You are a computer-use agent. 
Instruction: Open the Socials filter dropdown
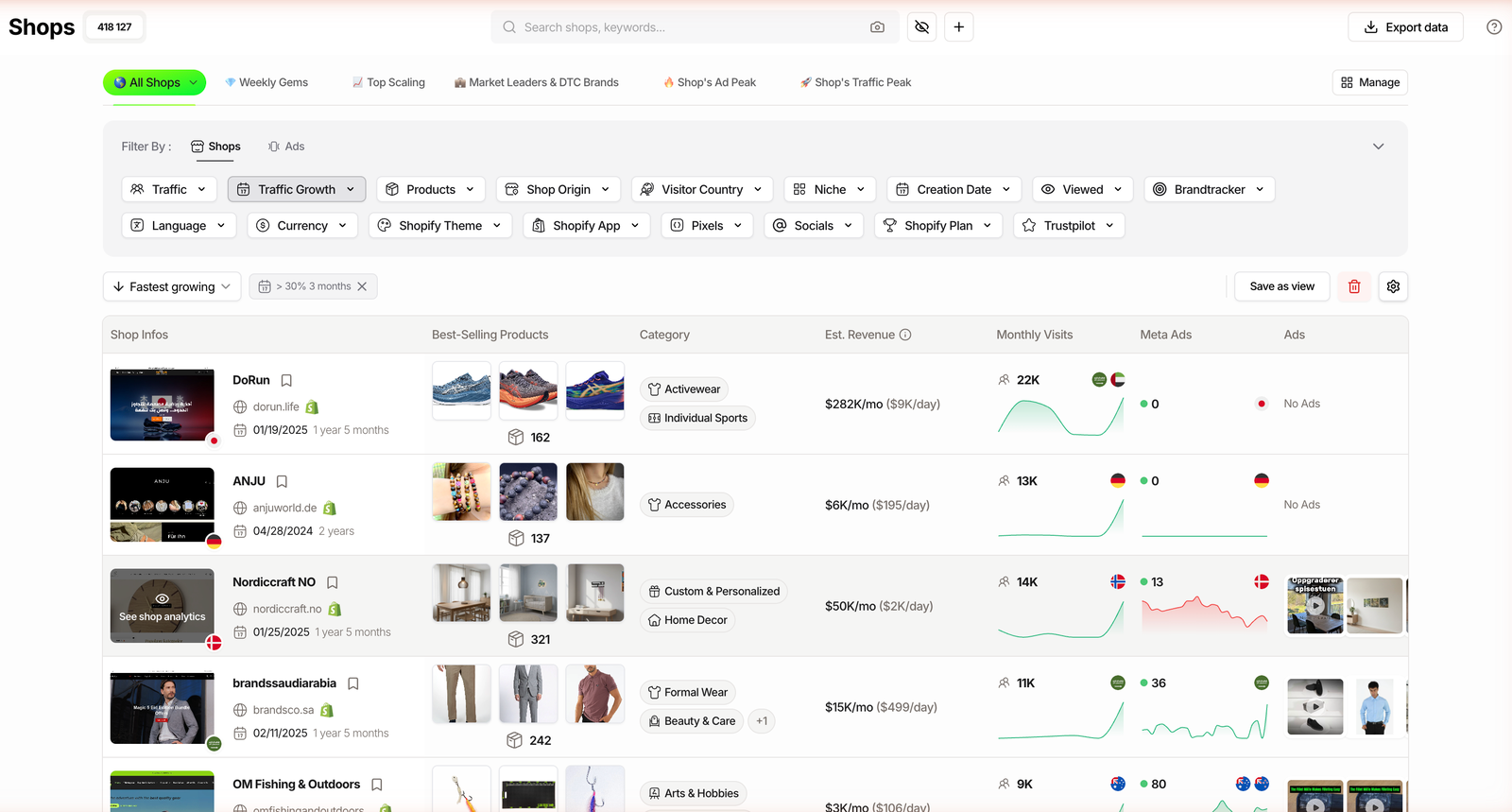click(814, 225)
